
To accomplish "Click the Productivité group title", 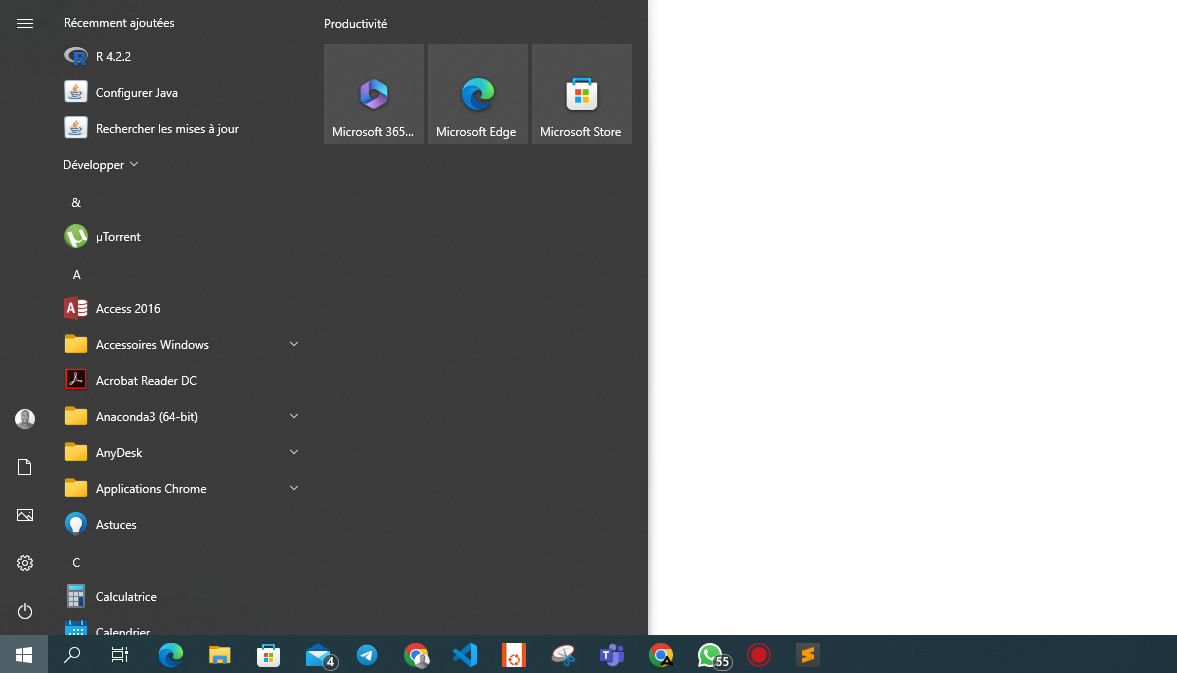I will tap(355, 24).
